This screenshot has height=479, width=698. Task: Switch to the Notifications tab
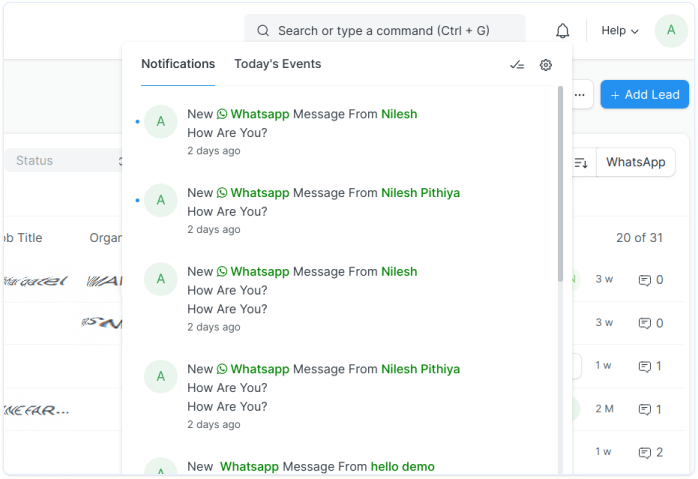click(x=178, y=64)
